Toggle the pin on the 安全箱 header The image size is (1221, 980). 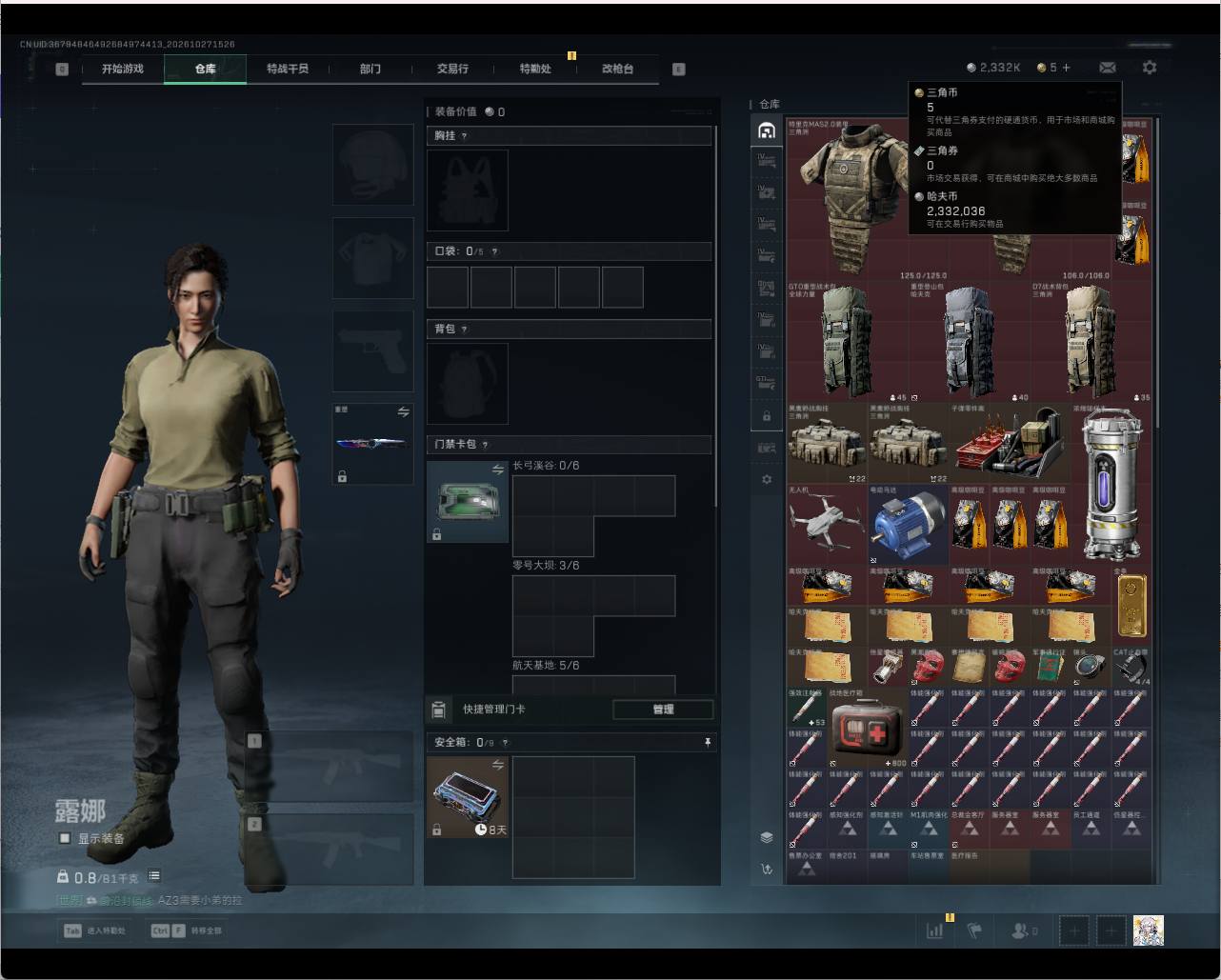pos(708,743)
